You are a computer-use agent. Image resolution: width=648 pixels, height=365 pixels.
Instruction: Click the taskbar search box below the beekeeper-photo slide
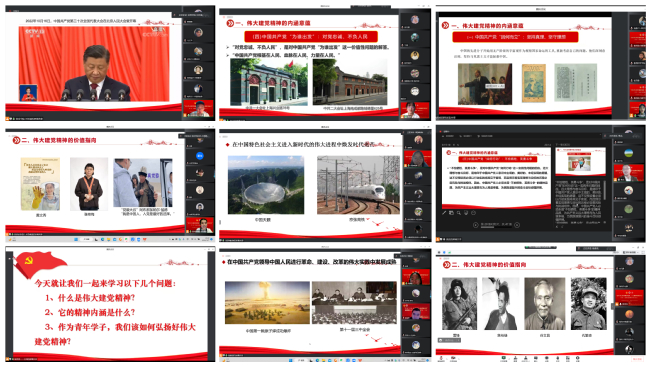tap(86, 239)
